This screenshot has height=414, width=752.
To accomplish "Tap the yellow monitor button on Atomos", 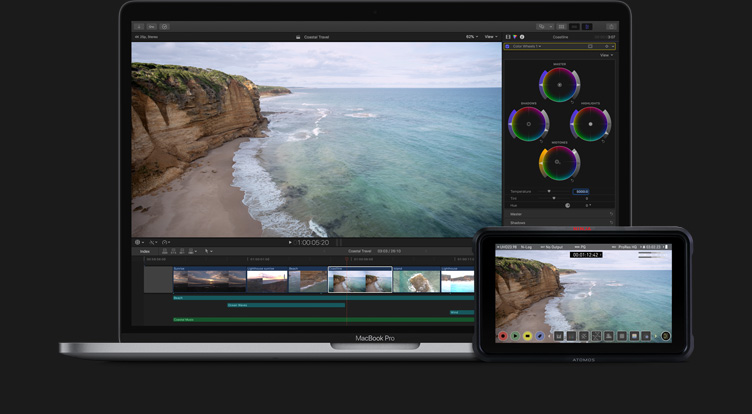I will (528, 336).
